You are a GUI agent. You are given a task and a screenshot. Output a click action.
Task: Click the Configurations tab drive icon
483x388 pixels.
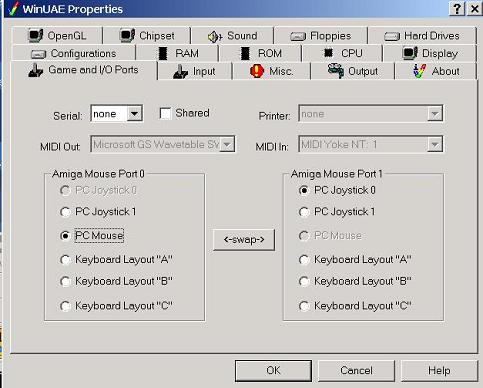[x=38, y=54]
